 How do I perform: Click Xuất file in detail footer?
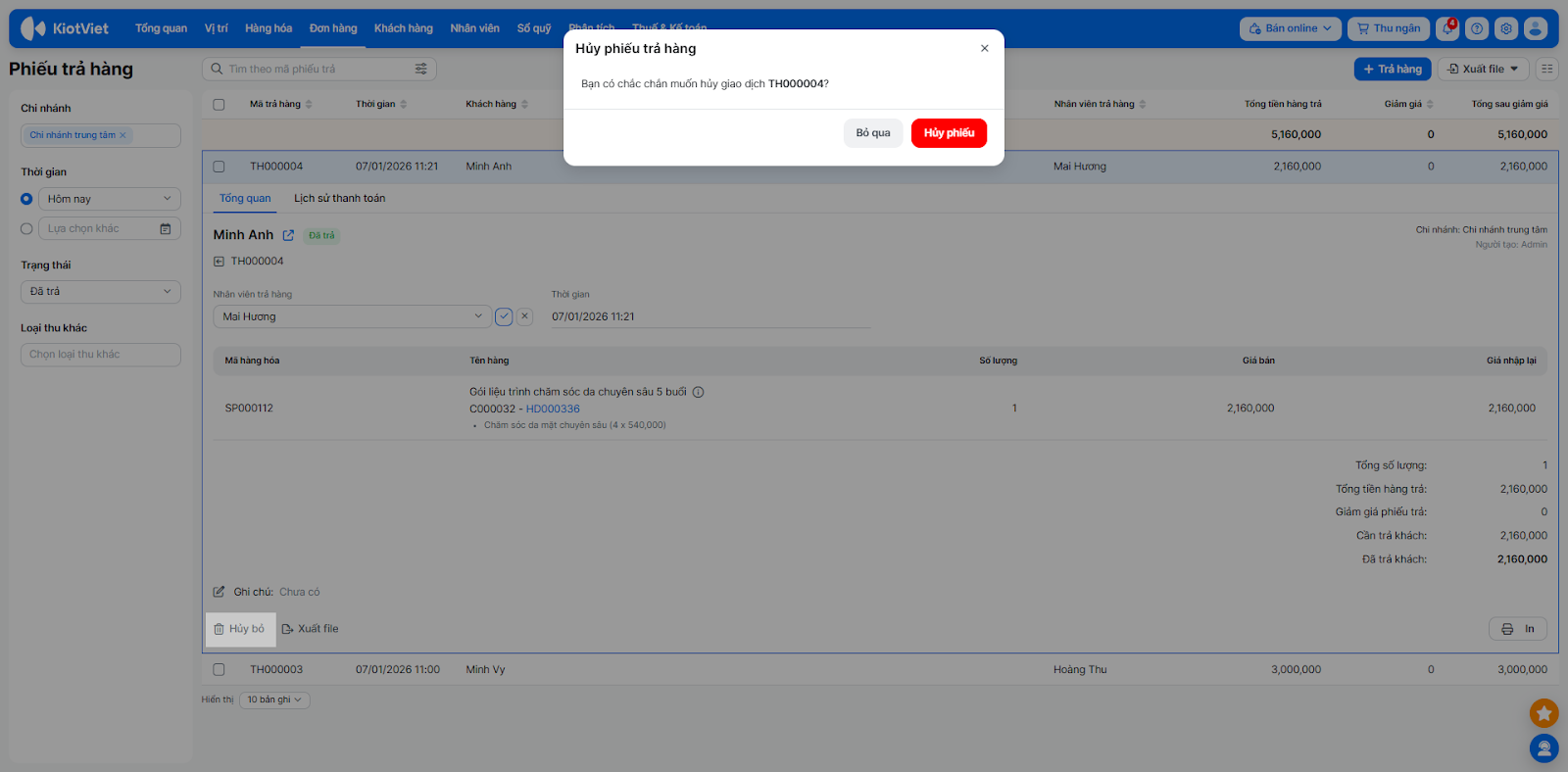point(310,629)
